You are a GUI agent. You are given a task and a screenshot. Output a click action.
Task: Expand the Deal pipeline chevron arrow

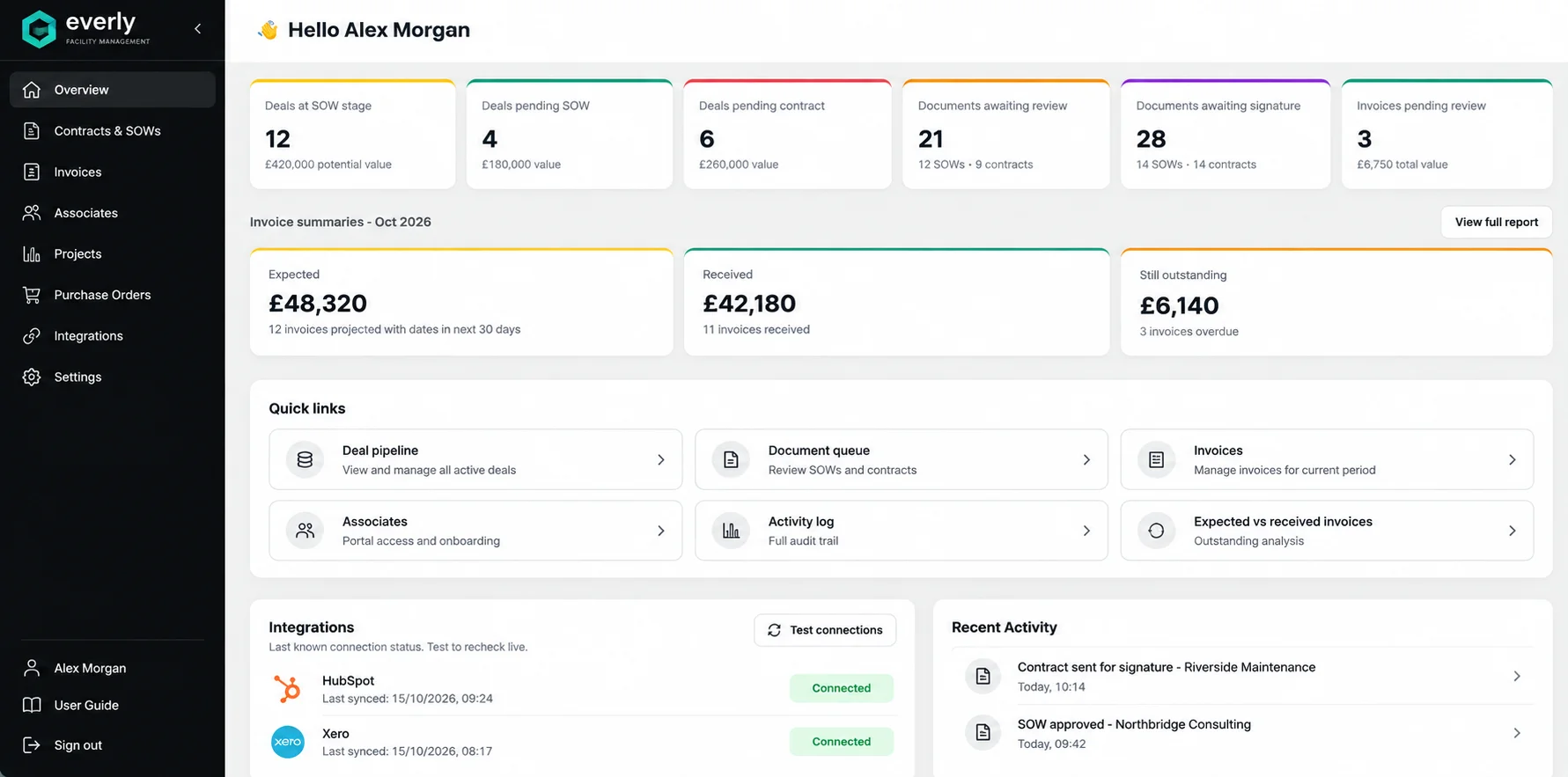[661, 459]
